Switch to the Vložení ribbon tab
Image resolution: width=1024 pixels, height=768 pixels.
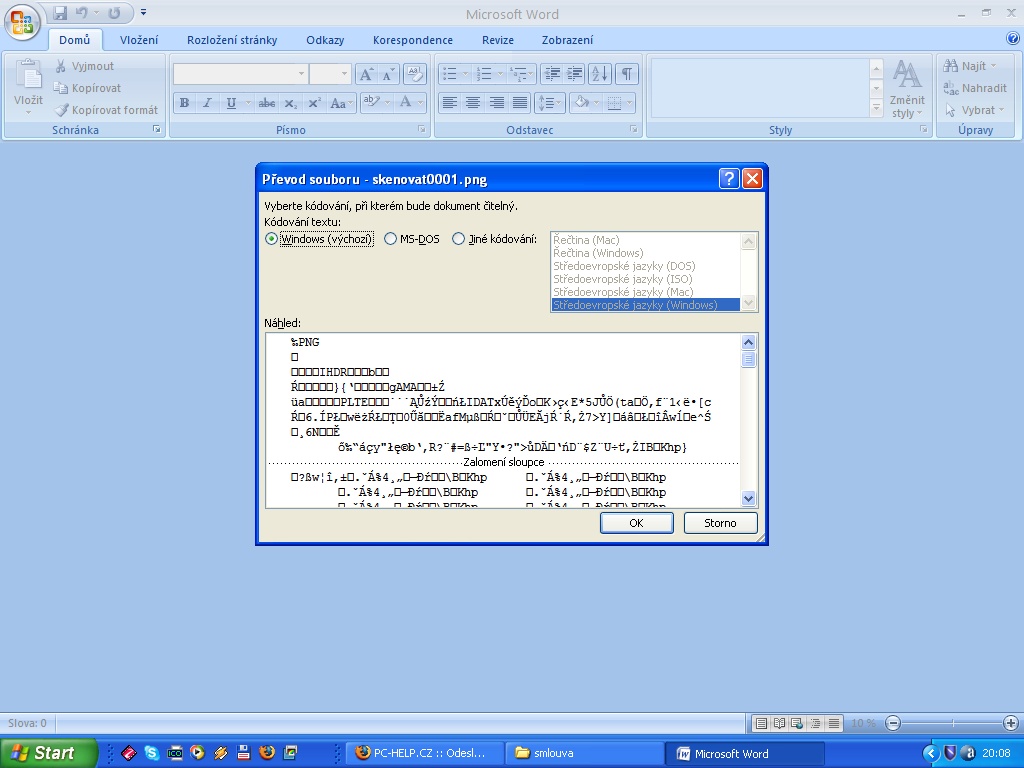click(139, 40)
